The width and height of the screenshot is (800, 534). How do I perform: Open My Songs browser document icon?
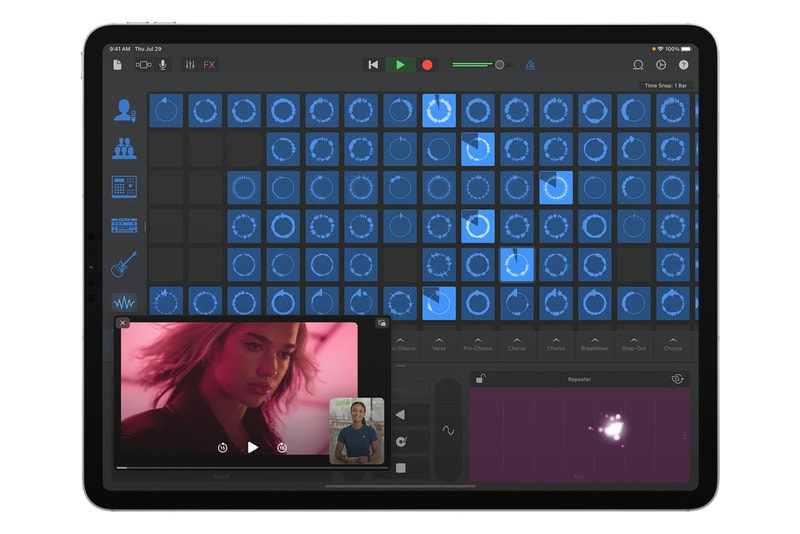117,65
